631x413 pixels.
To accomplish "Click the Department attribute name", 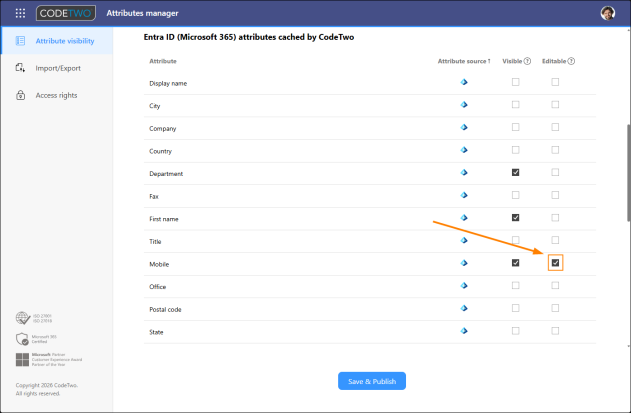I will coord(166,173).
